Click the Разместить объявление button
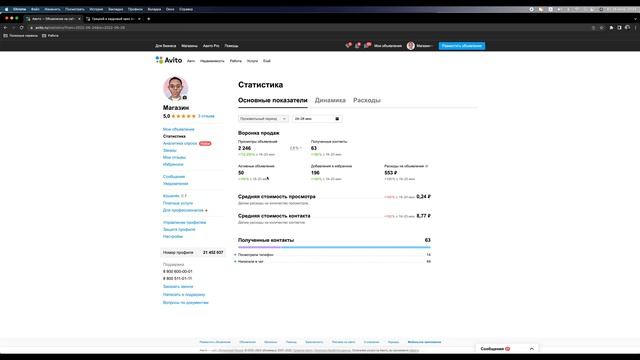This screenshot has height=360, width=640. click(x=462, y=46)
